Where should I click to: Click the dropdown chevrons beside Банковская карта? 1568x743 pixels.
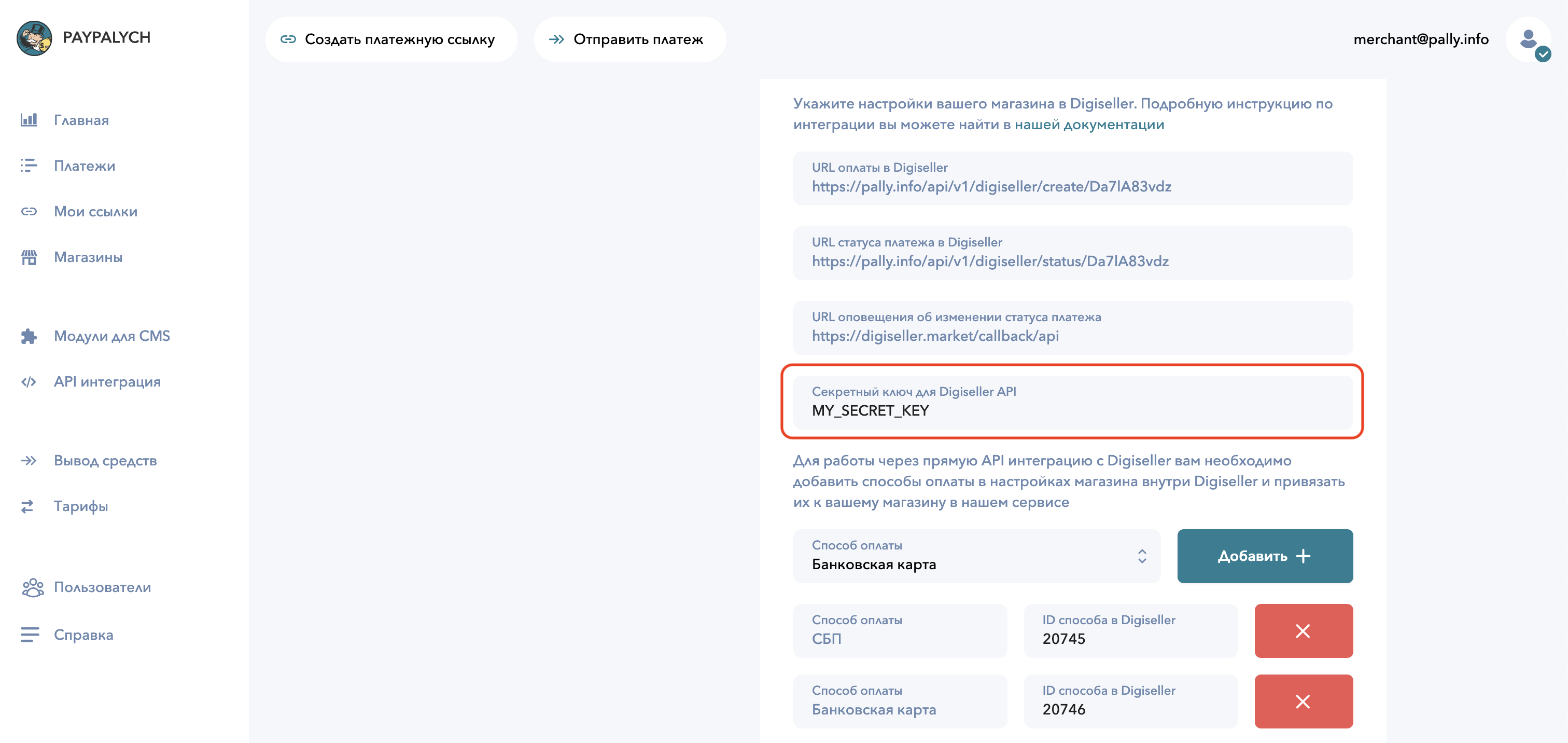pyautogui.click(x=1142, y=555)
